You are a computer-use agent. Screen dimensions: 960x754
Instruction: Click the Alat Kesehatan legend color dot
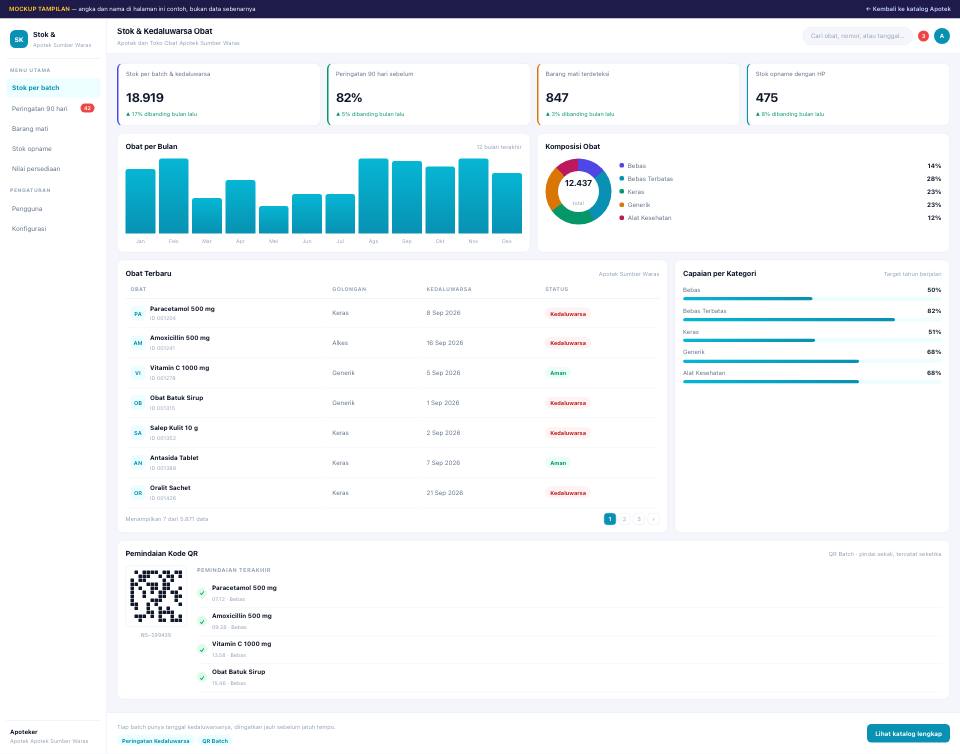click(622, 218)
